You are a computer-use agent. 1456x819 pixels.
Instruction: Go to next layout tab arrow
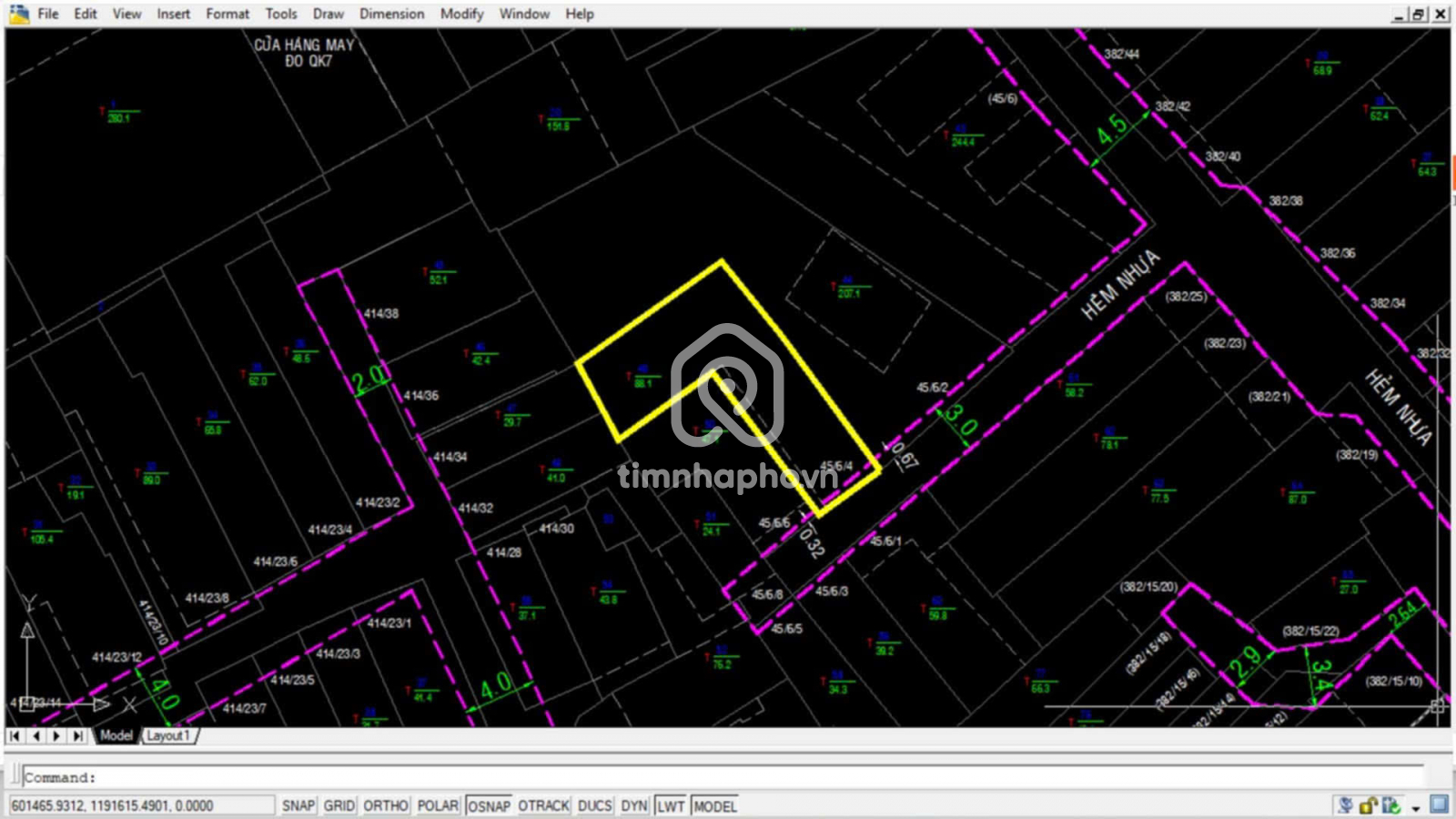(x=57, y=735)
